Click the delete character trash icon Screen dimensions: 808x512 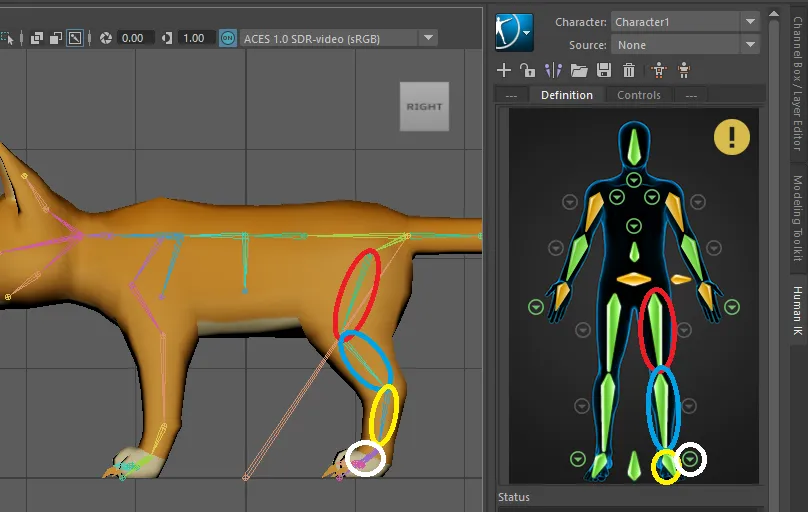[x=629, y=70]
